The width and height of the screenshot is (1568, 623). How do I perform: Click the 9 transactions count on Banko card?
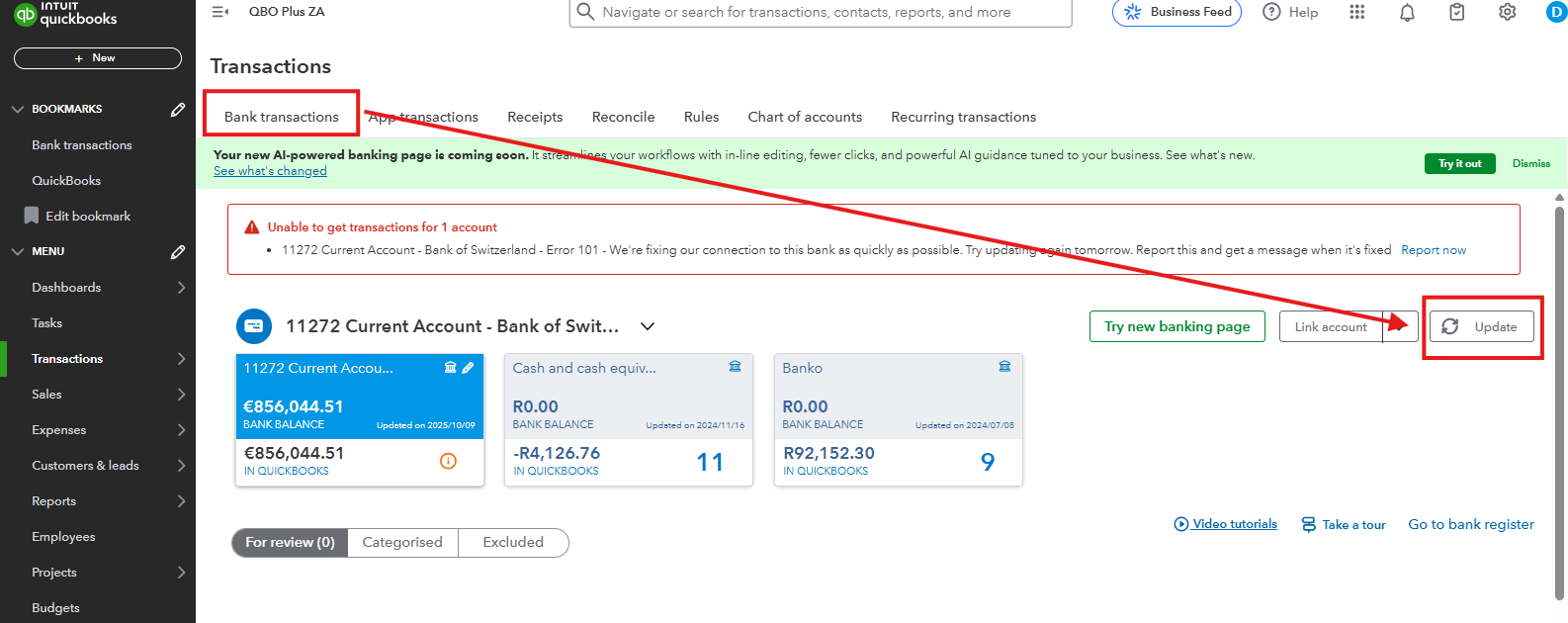pyautogui.click(x=988, y=462)
